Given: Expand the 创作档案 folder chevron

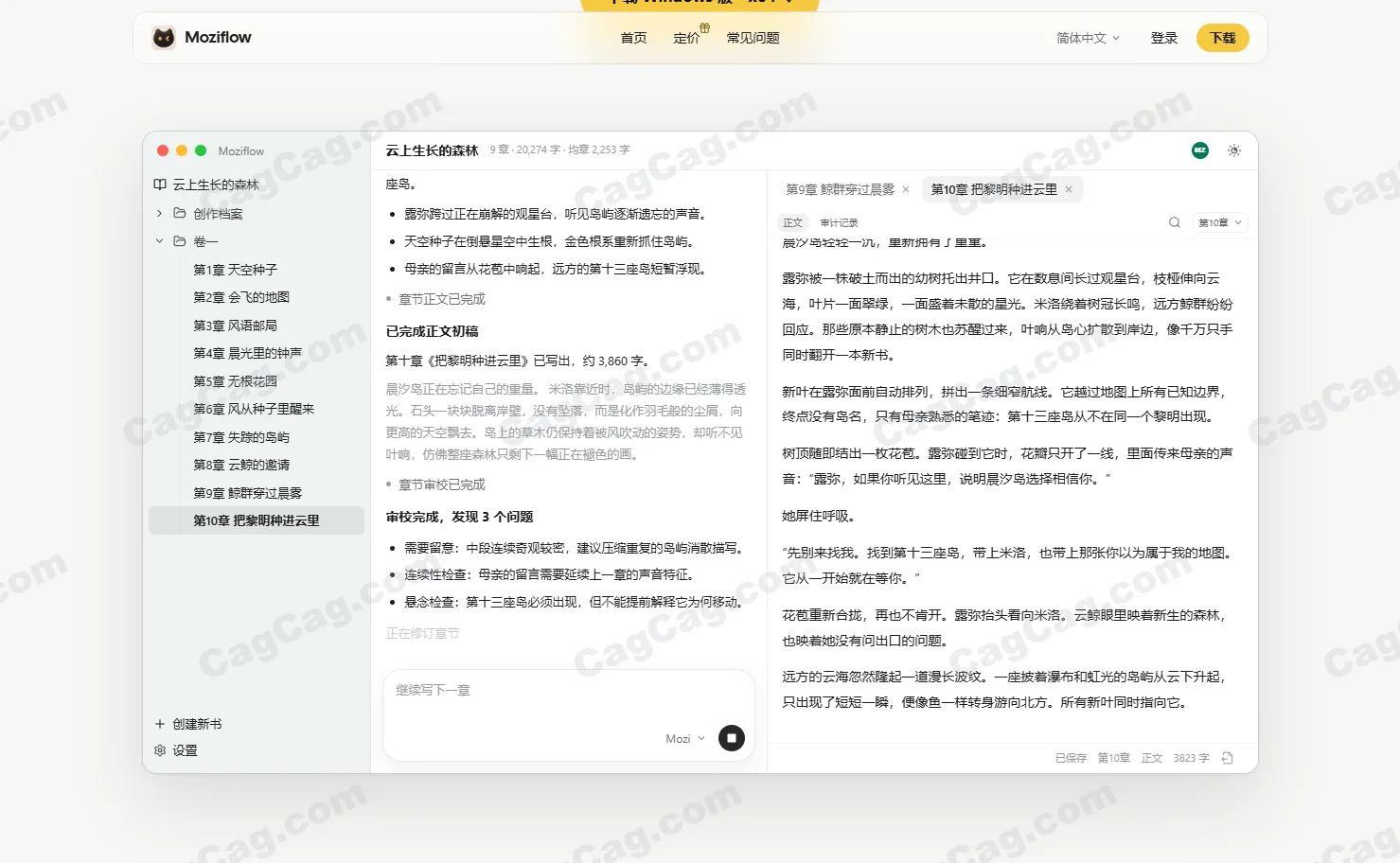Looking at the screenshot, I should pyautogui.click(x=160, y=213).
